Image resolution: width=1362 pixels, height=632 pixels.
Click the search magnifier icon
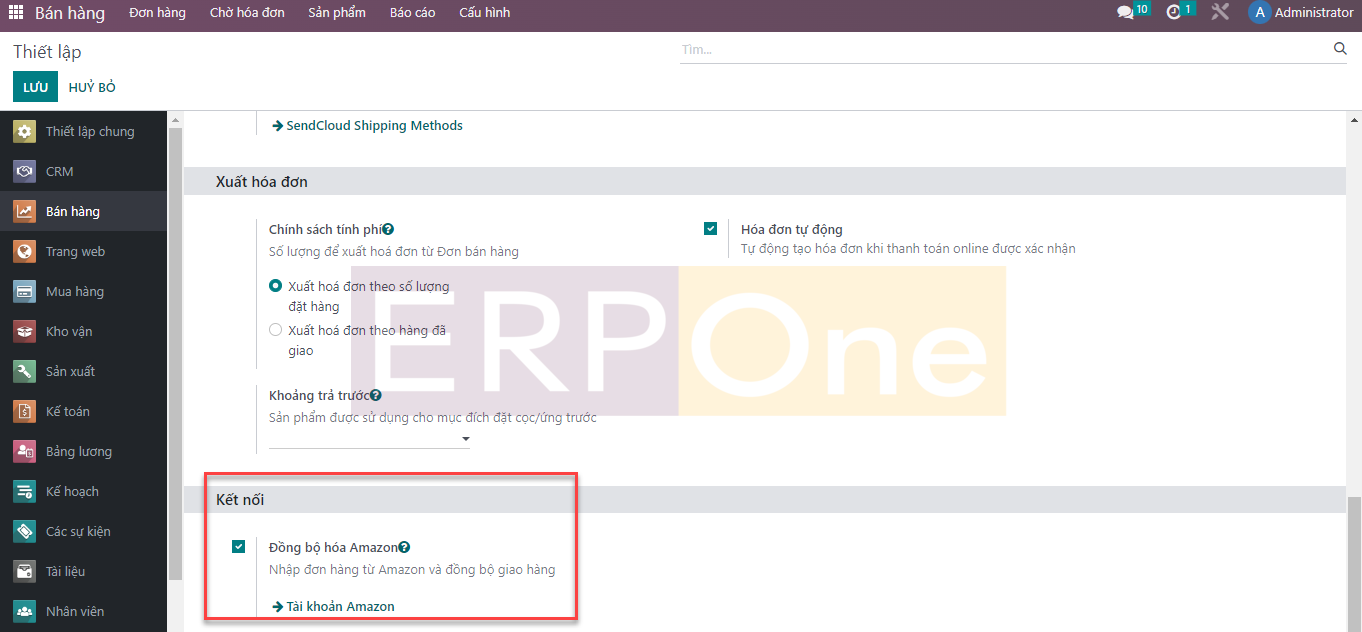[1340, 49]
